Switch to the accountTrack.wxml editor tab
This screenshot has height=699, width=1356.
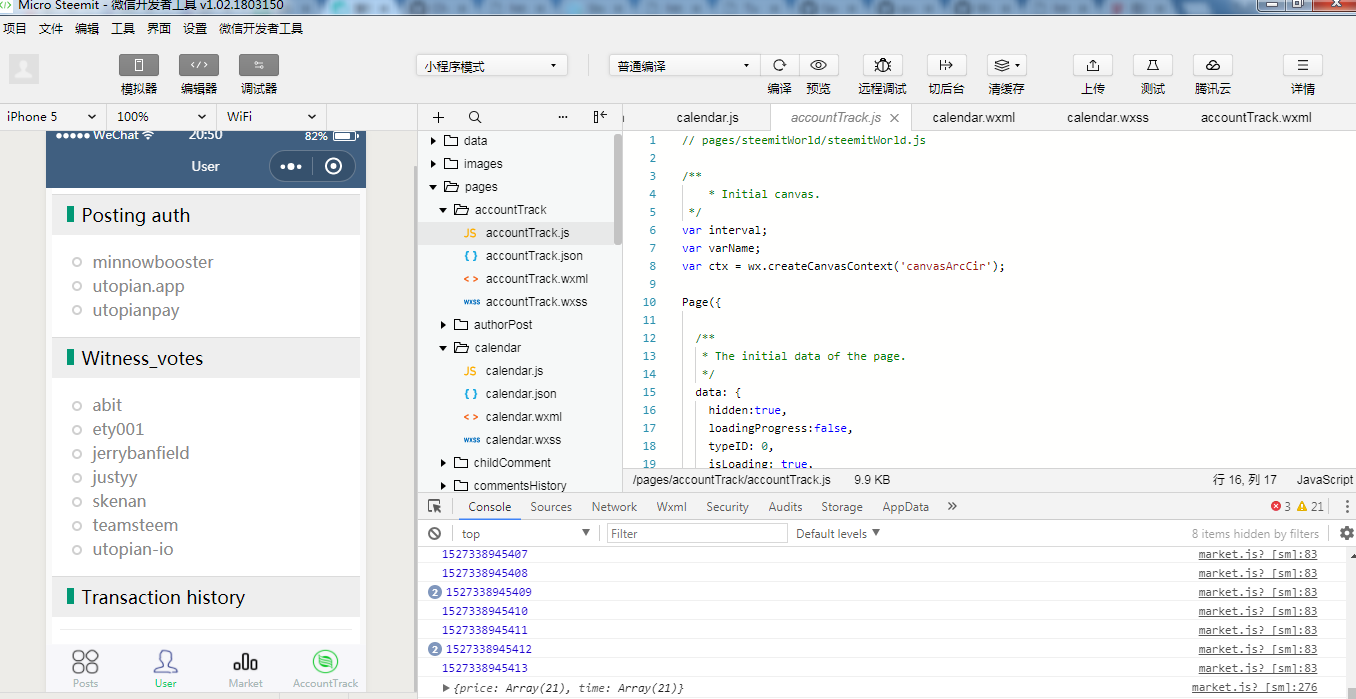(x=1255, y=117)
